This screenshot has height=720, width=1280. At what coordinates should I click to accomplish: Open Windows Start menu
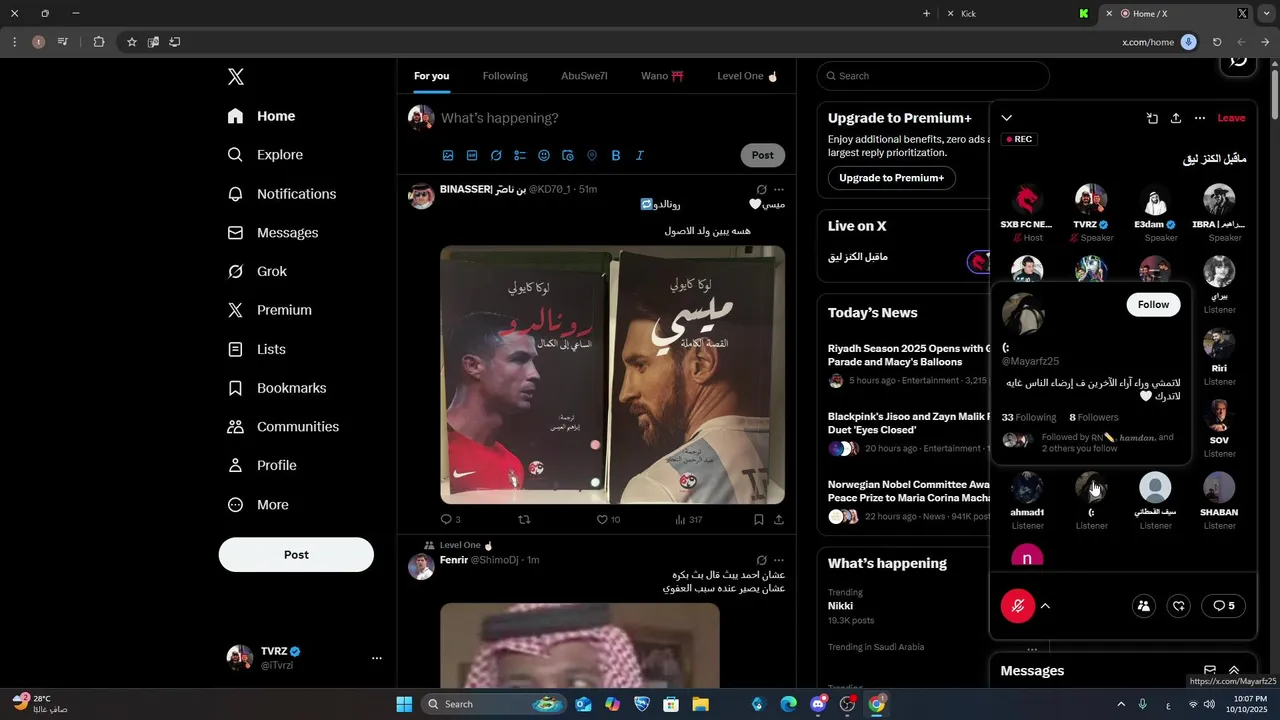pos(404,704)
